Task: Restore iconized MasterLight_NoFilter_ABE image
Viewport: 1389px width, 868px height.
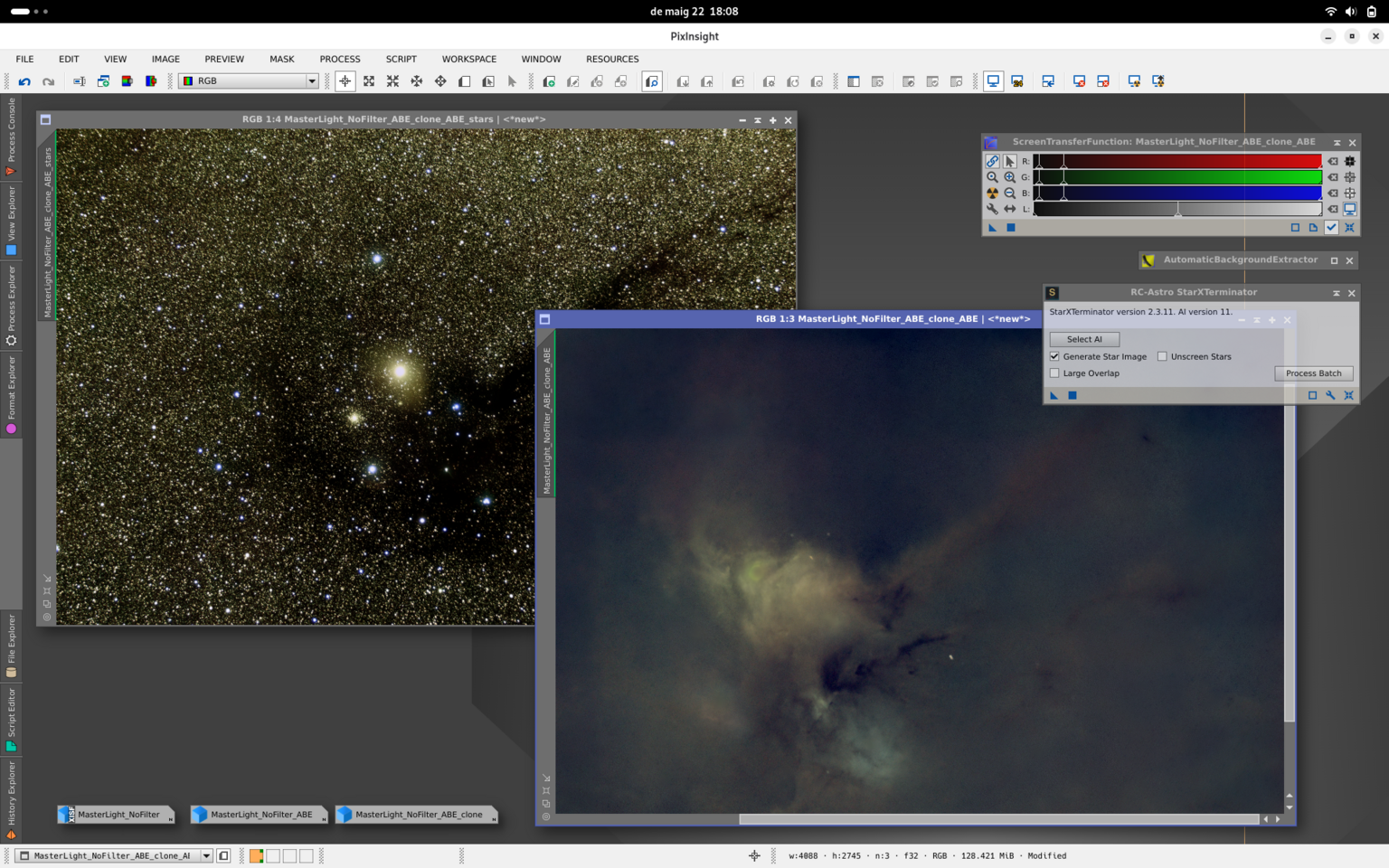Action: click(259, 815)
